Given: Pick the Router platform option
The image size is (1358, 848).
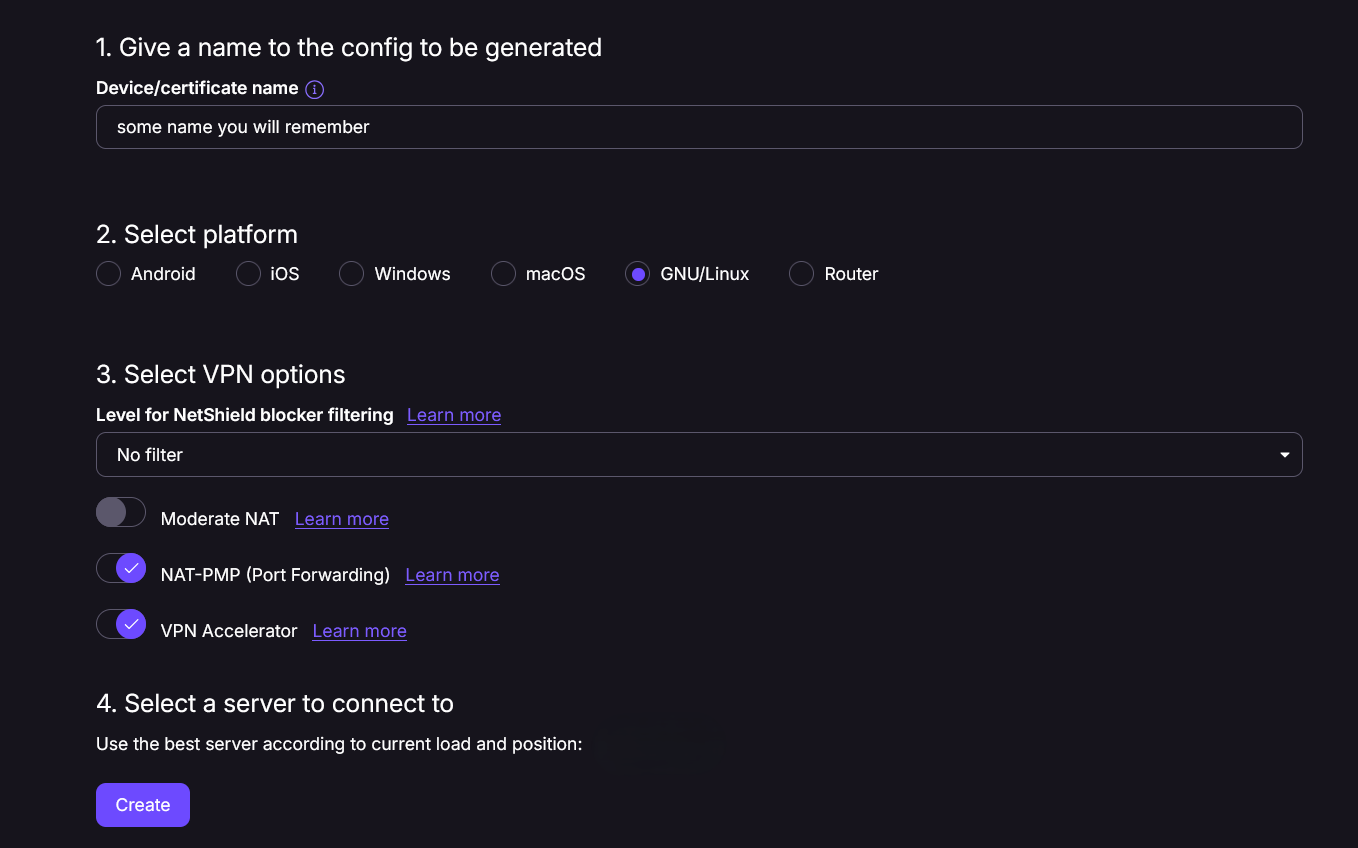Looking at the screenshot, I should tap(801, 274).
